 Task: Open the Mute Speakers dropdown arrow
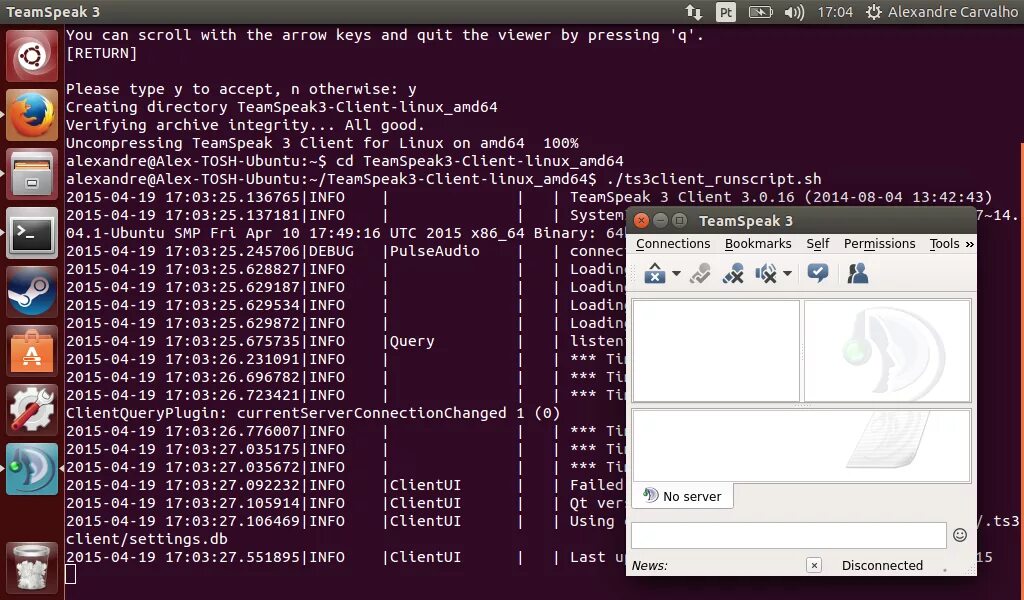pos(788,274)
